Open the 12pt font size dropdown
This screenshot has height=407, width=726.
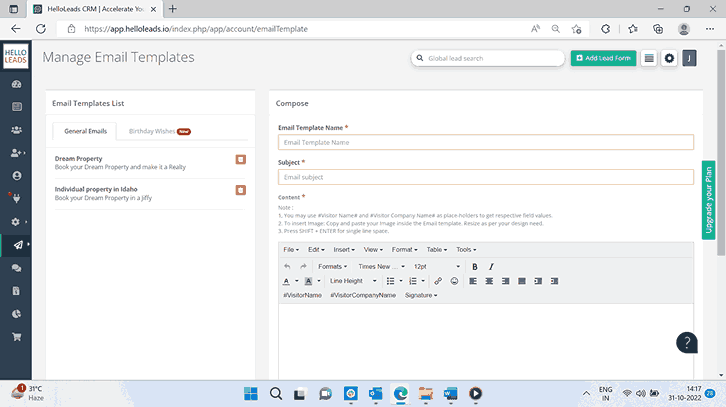click(437, 267)
